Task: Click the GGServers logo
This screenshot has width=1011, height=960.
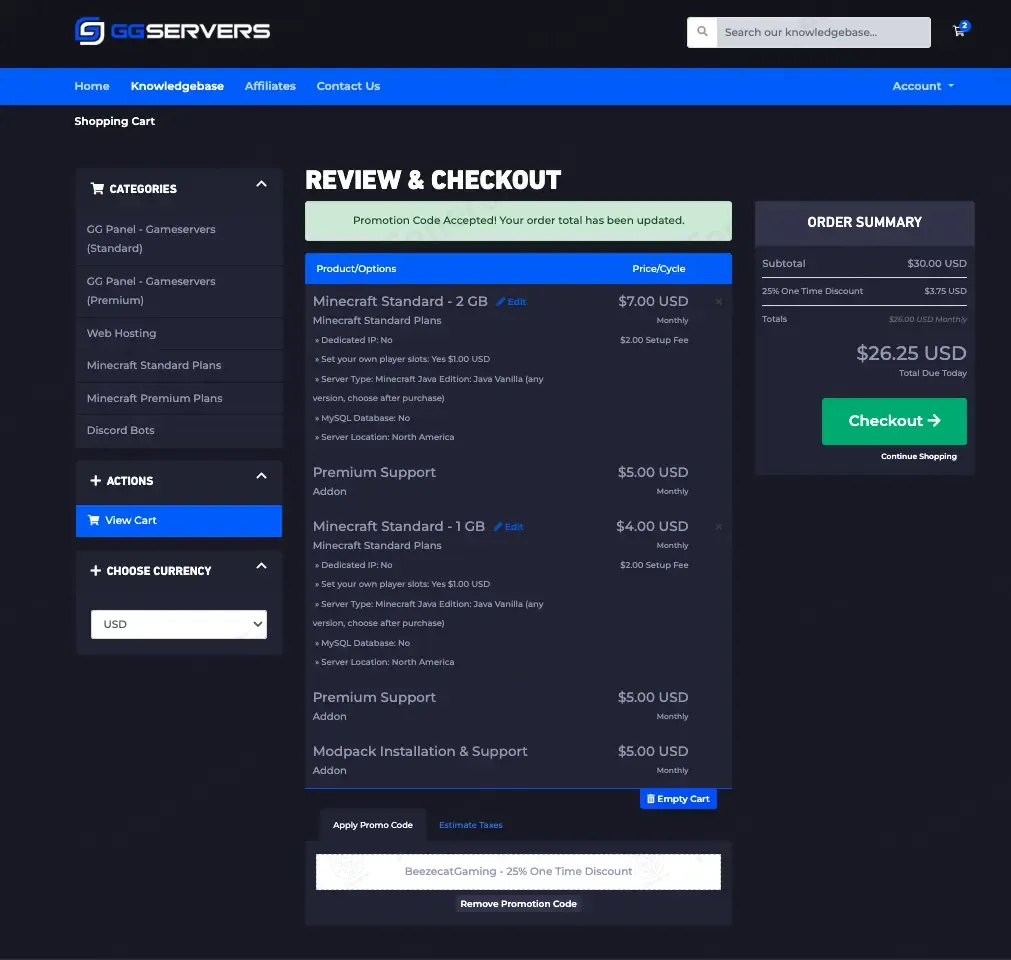Action: point(172,31)
